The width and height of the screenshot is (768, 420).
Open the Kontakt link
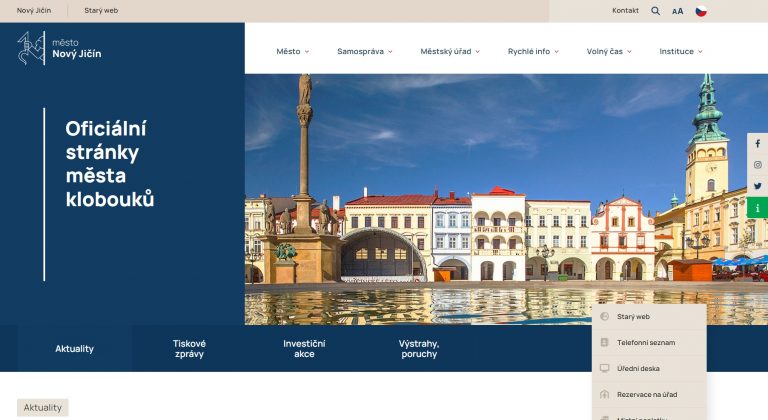point(625,10)
